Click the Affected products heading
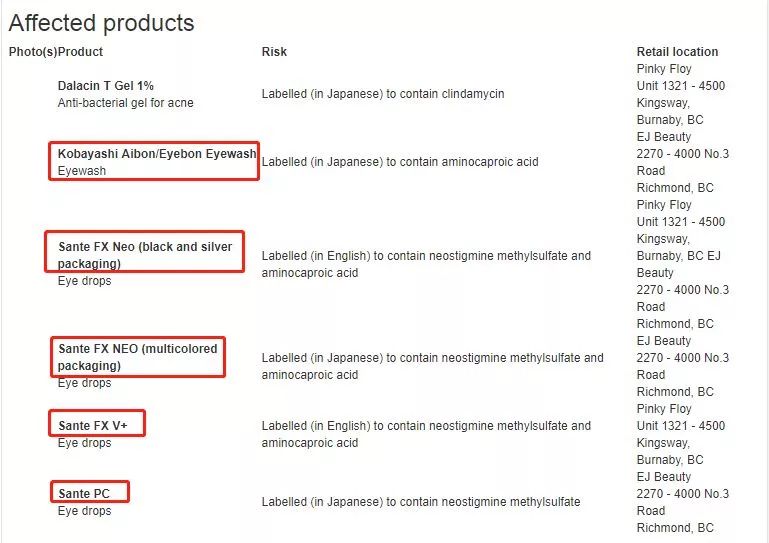769x543 pixels. tap(101, 23)
